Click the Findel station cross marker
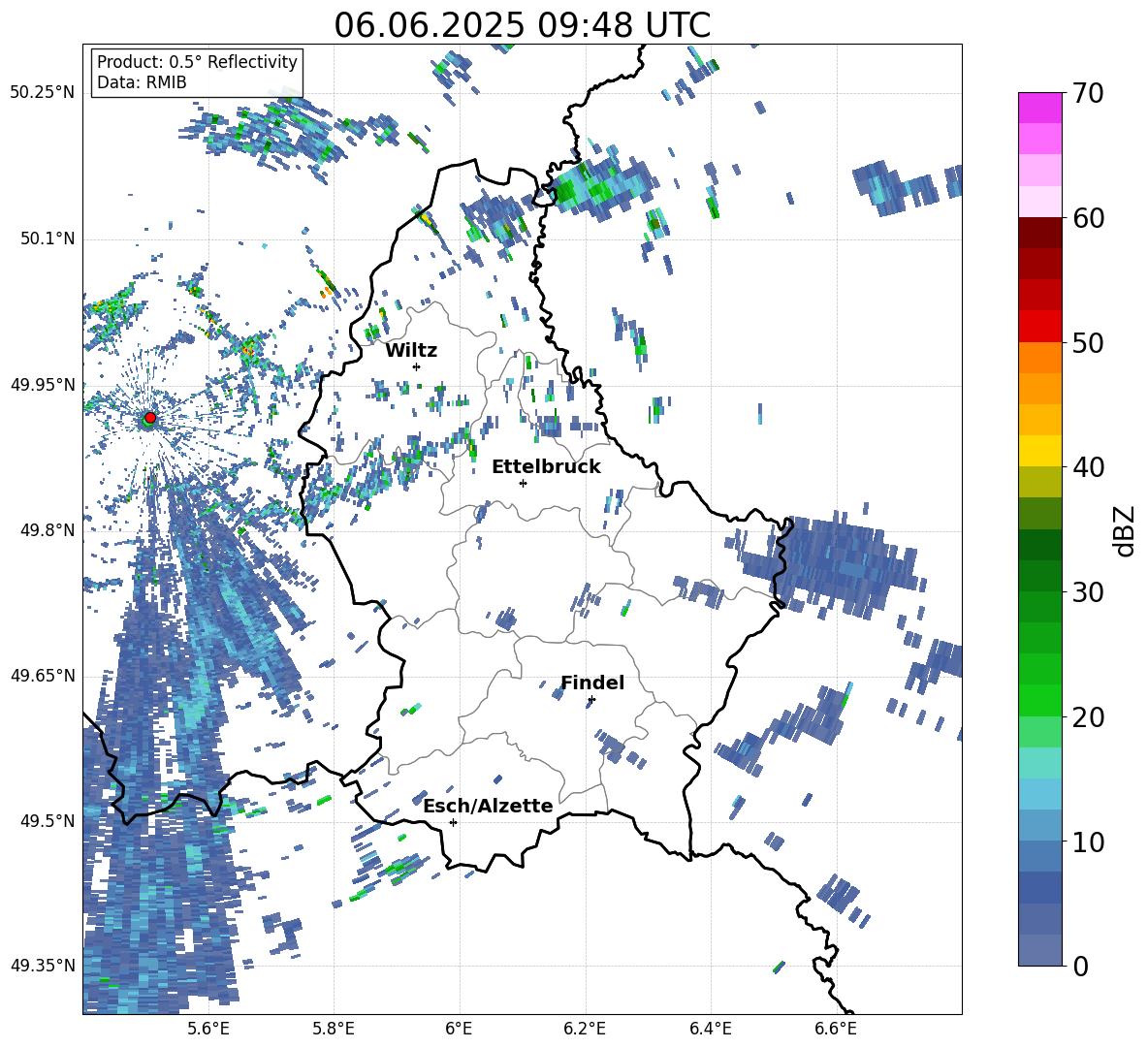The height and width of the screenshot is (1048, 1148). [591, 700]
